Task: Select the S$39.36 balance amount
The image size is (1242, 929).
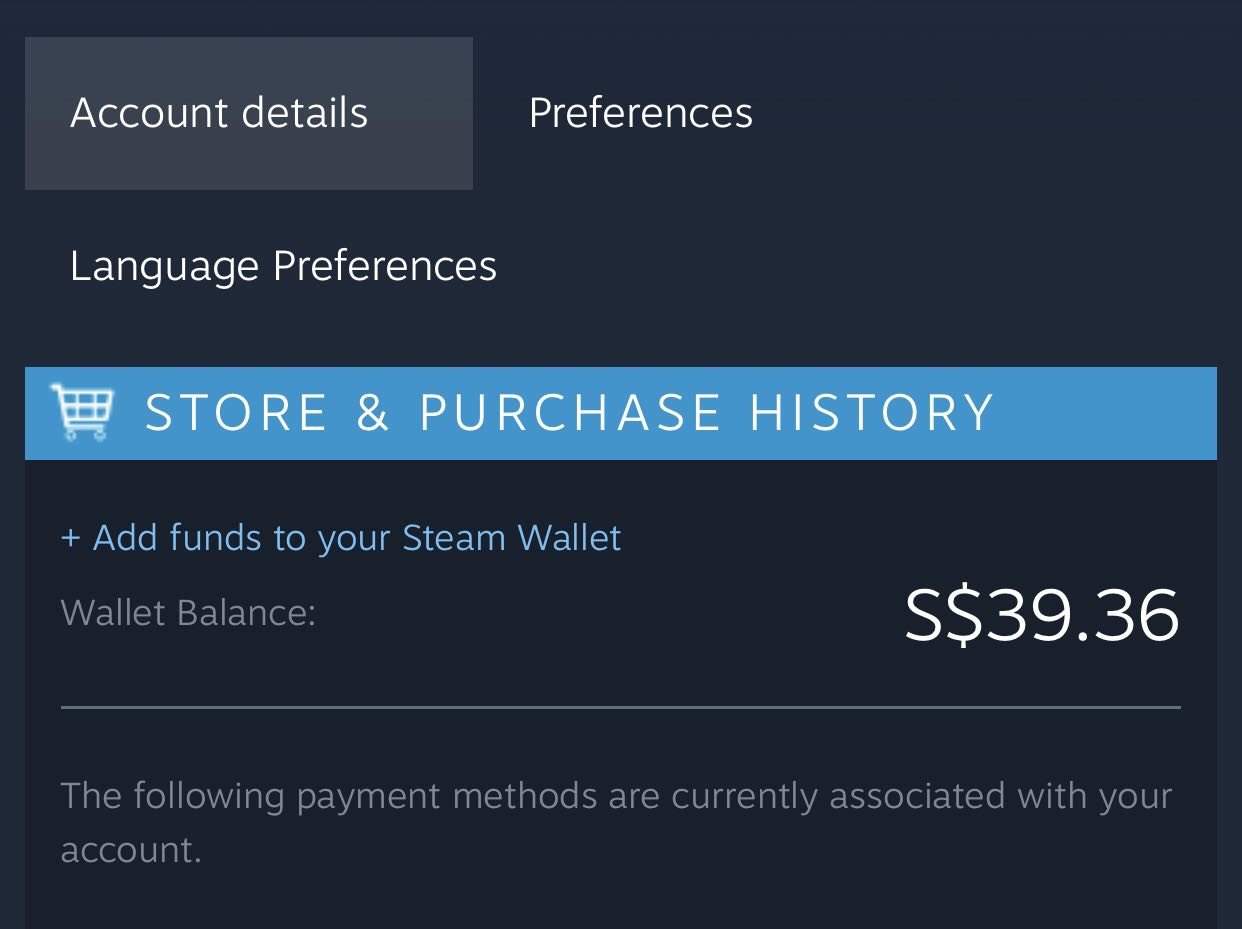Action: coord(1041,616)
